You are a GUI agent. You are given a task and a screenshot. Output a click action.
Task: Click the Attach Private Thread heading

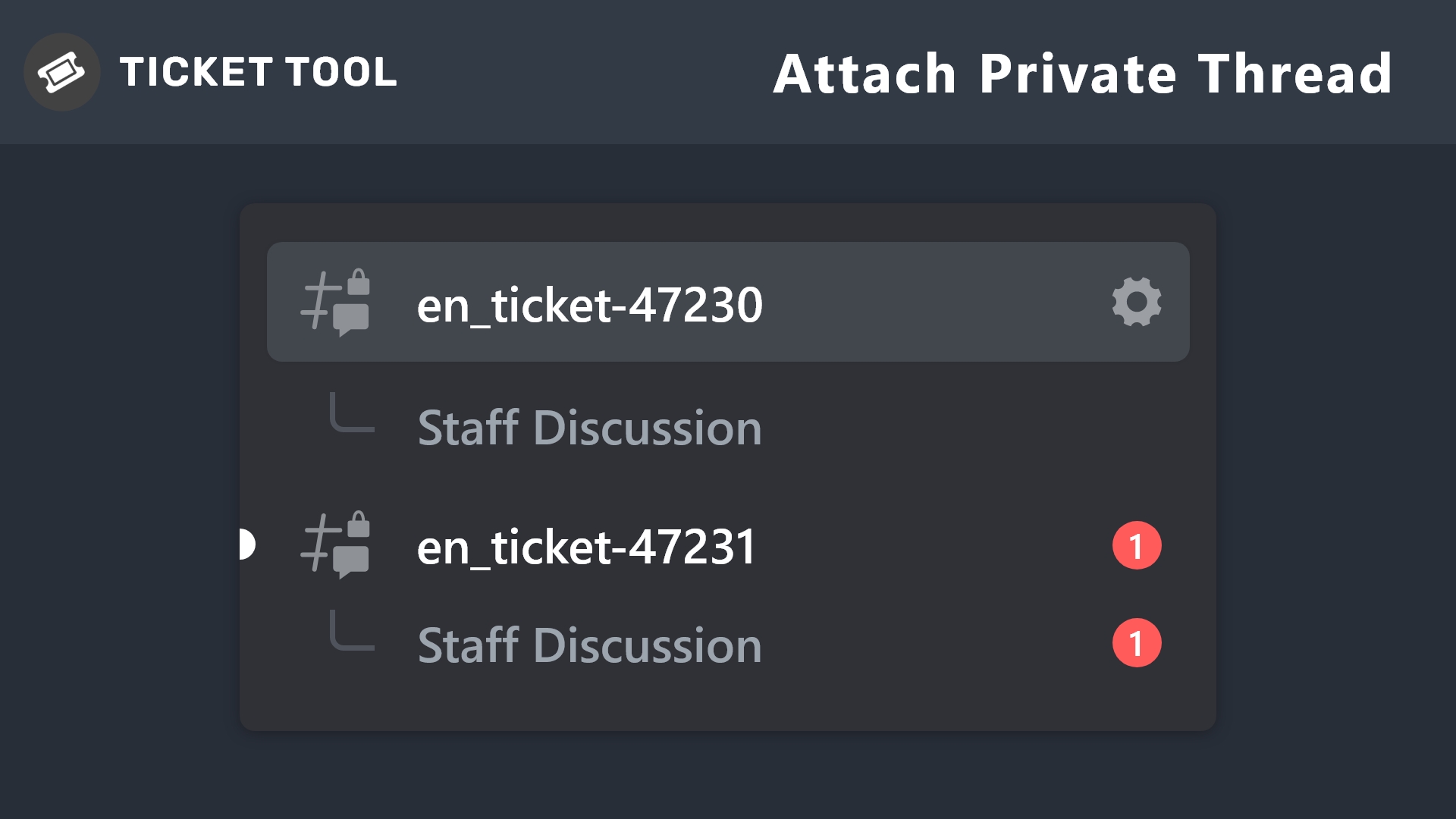[1082, 74]
